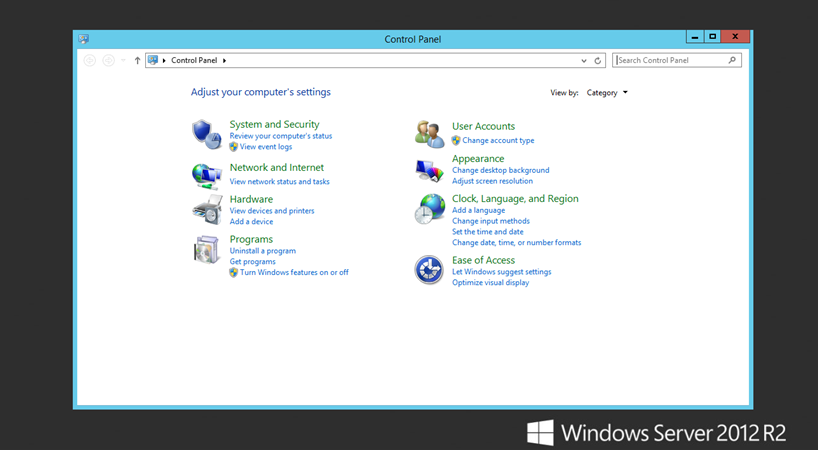
Task: Click the Up one level arrow
Action: tap(137, 61)
